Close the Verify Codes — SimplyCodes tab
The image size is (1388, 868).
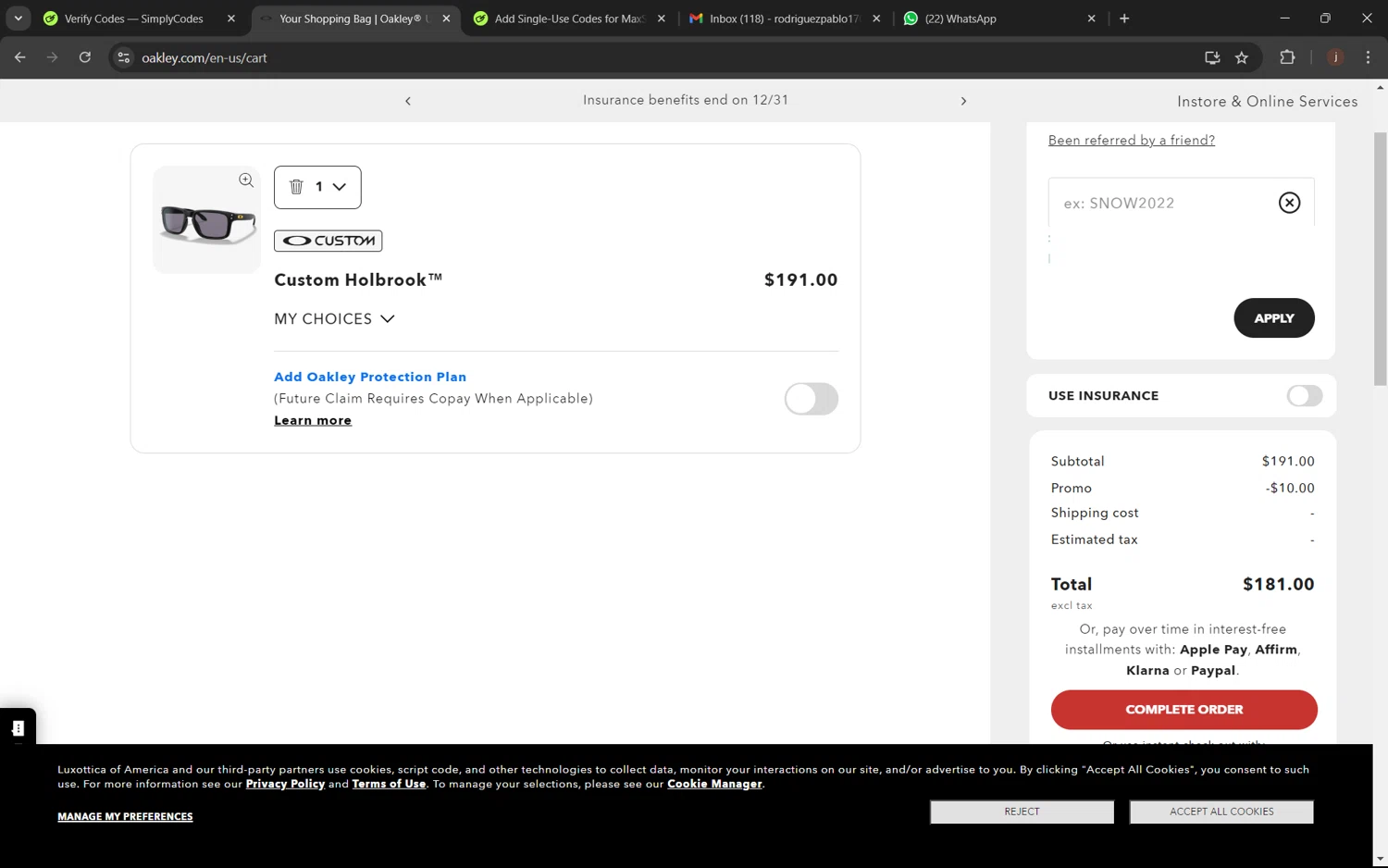(231, 19)
